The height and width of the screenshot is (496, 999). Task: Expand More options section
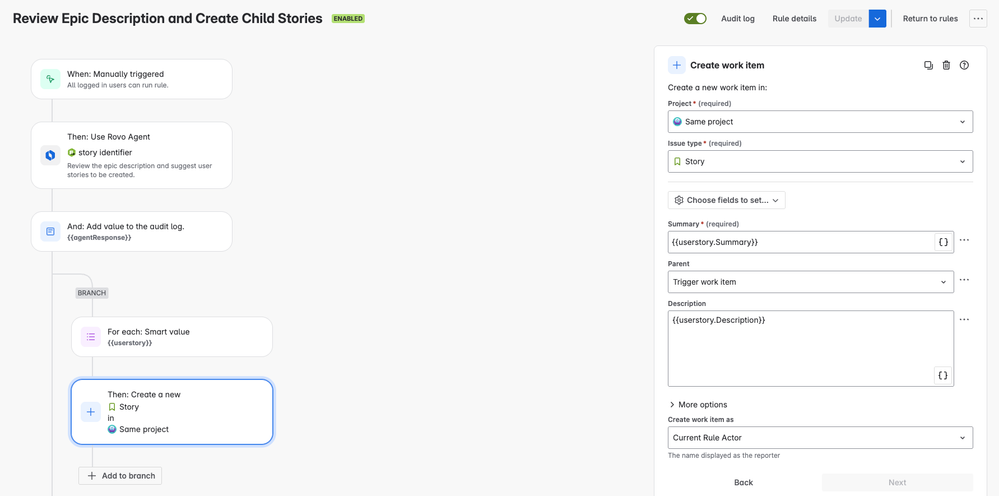coord(698,404)
